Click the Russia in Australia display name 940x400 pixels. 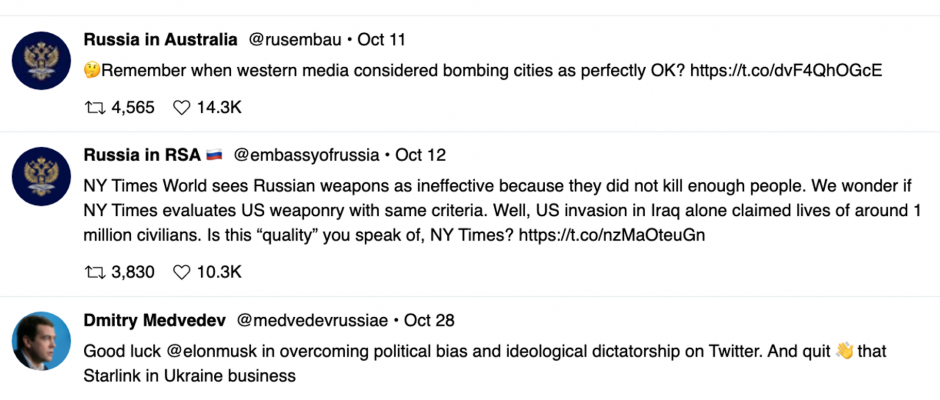pyautogui.click(x=161, y=40)
